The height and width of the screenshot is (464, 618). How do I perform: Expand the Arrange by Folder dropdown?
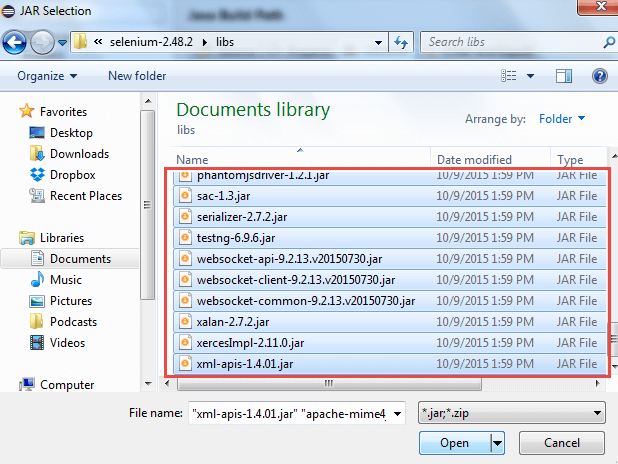point(562,119)
